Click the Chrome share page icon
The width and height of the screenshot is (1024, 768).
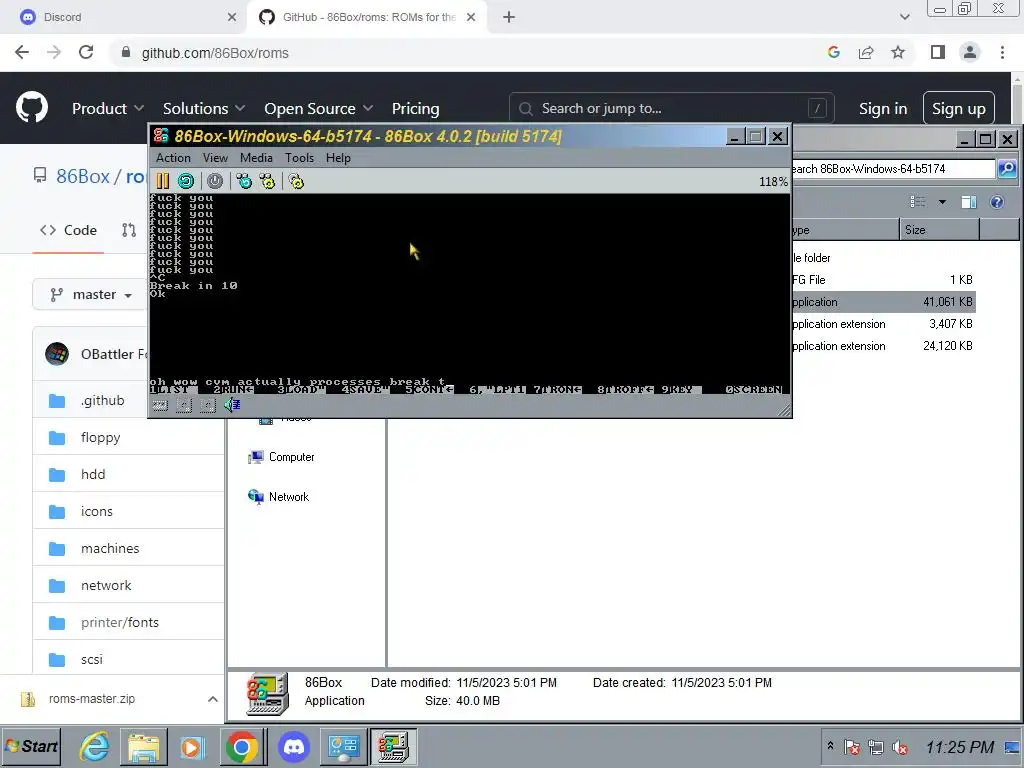click(866, 52)
